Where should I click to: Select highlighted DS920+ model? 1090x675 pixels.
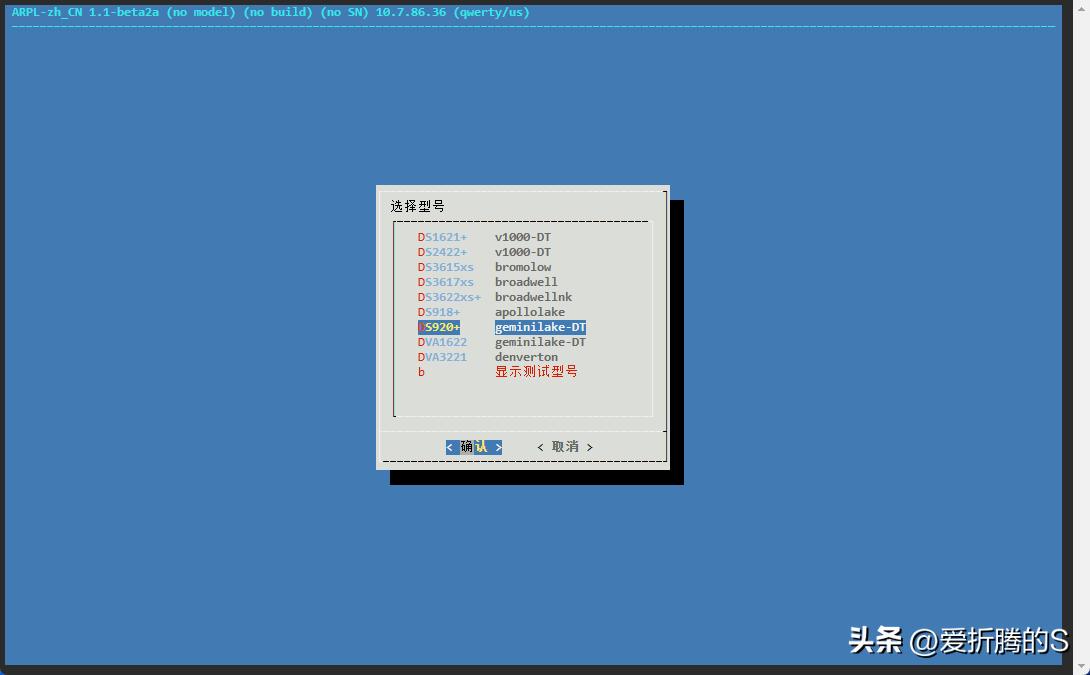502,327
